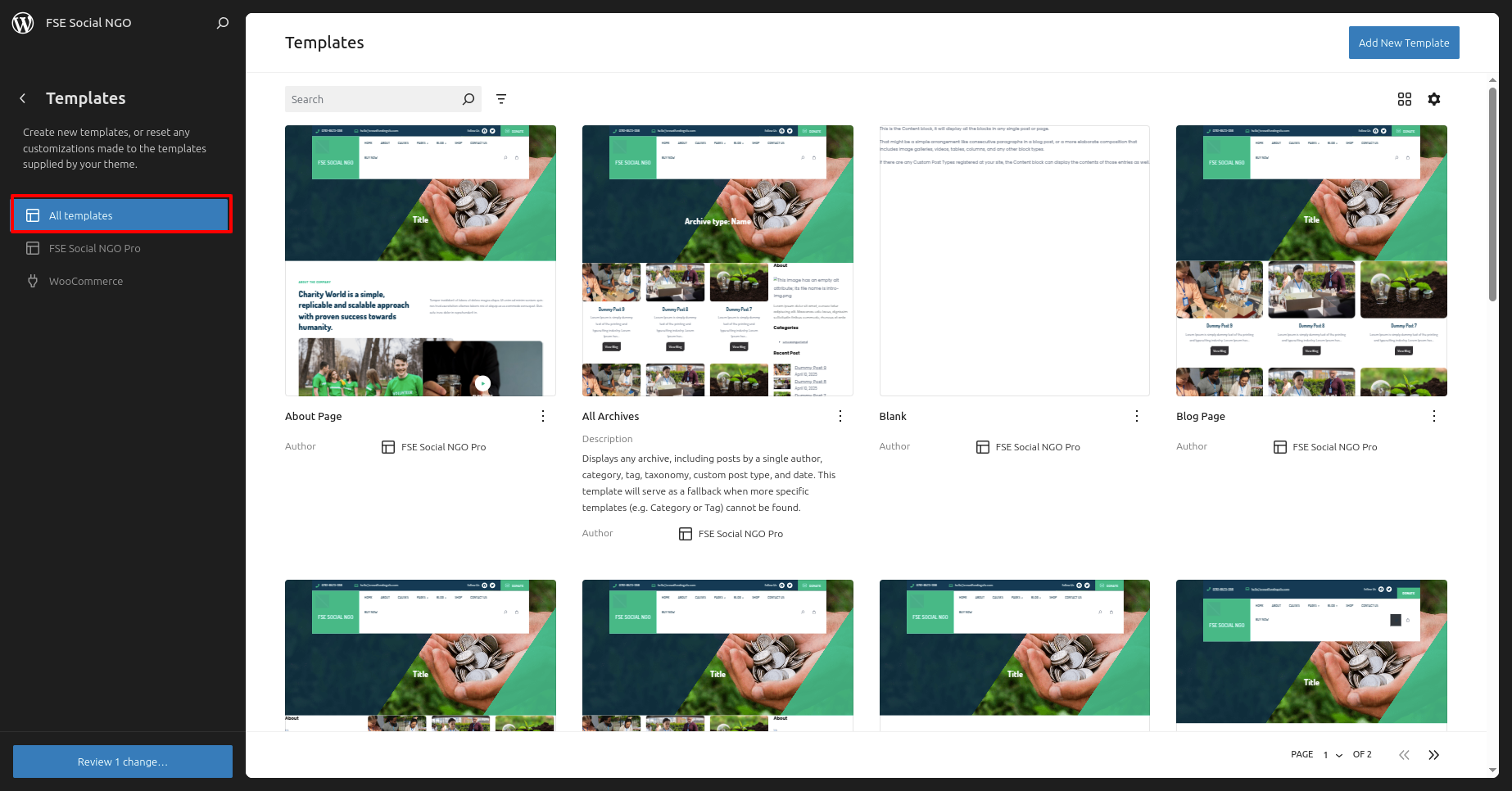The width and height of the screenshot is (1512, 791).
Task: Click the search magnifier in Search field
Action: pos(469,99)
